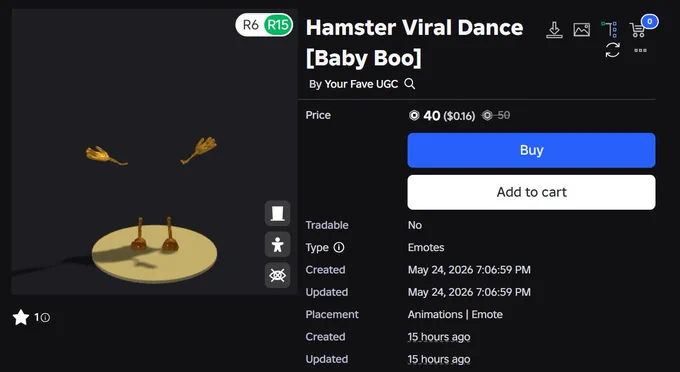Viewport: 680px width, 372px height.
Task: Click the Tradable No value
Action: pyautogui.click(x=415, y=225)
